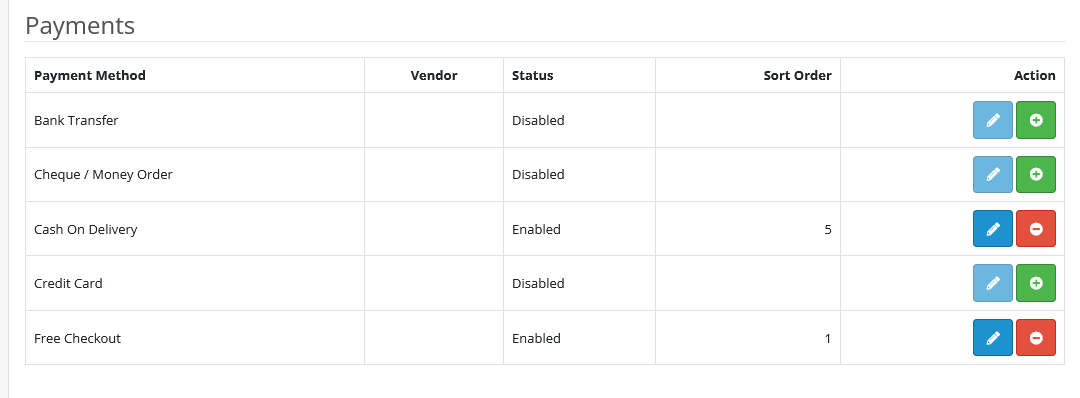Click the Payments page heading
1080x398 pixels.
coord(80,26)
